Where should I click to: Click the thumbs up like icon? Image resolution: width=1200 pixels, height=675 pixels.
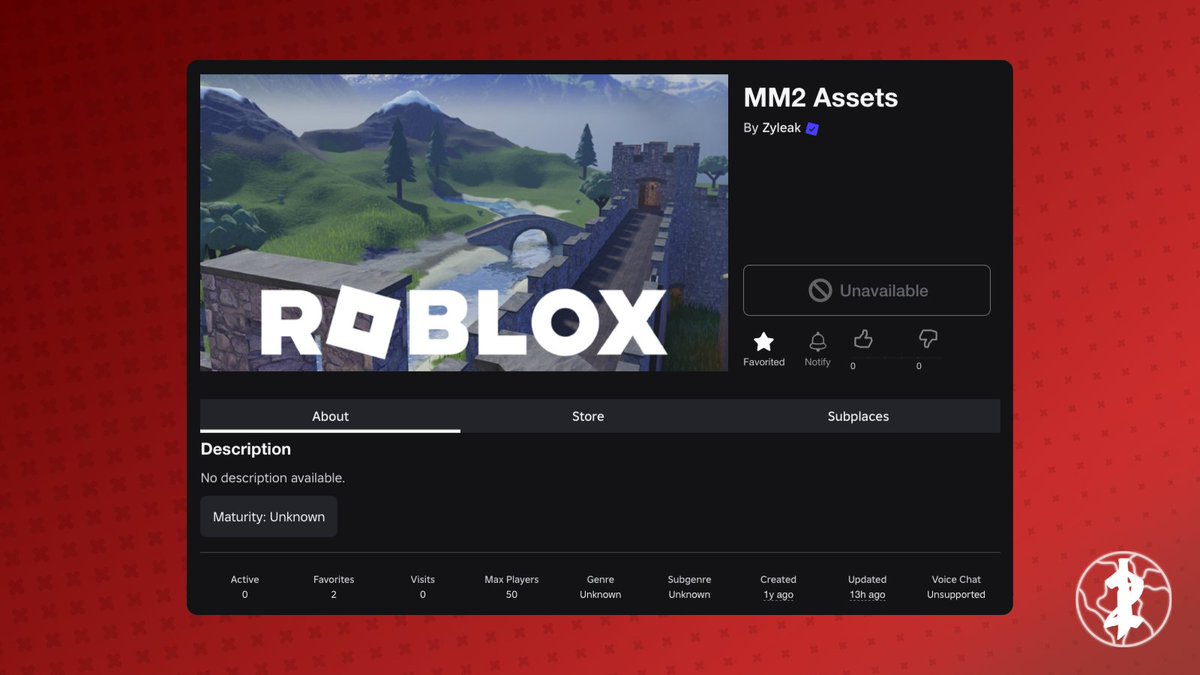[863, 340]
